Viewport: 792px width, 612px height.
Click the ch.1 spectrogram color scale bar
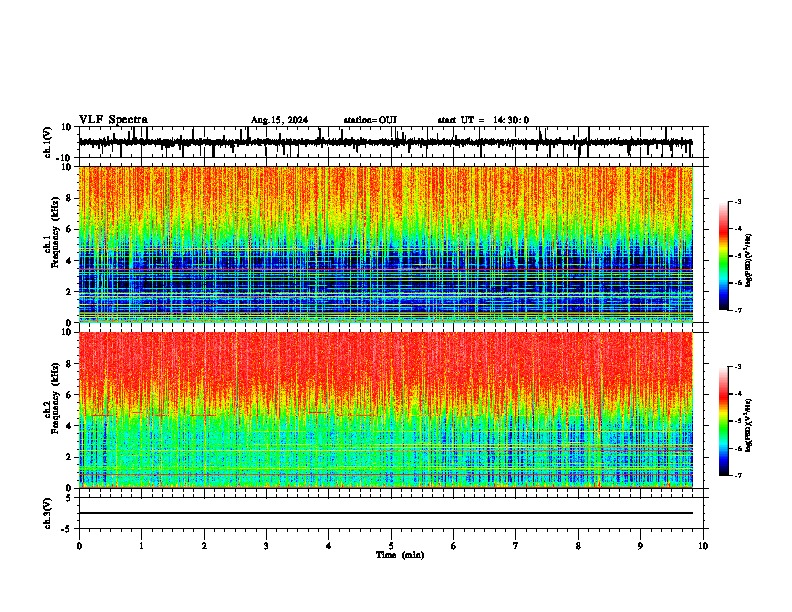point(723,256)
